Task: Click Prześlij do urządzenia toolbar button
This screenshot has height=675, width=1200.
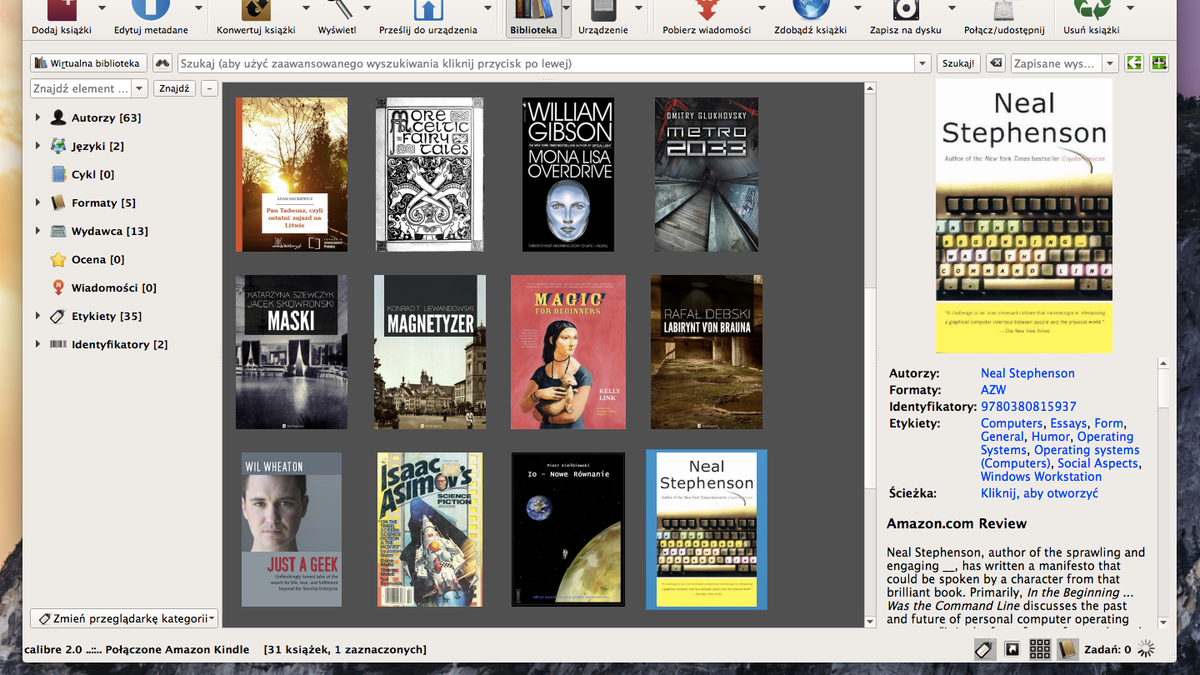Action: click(428, 20)
